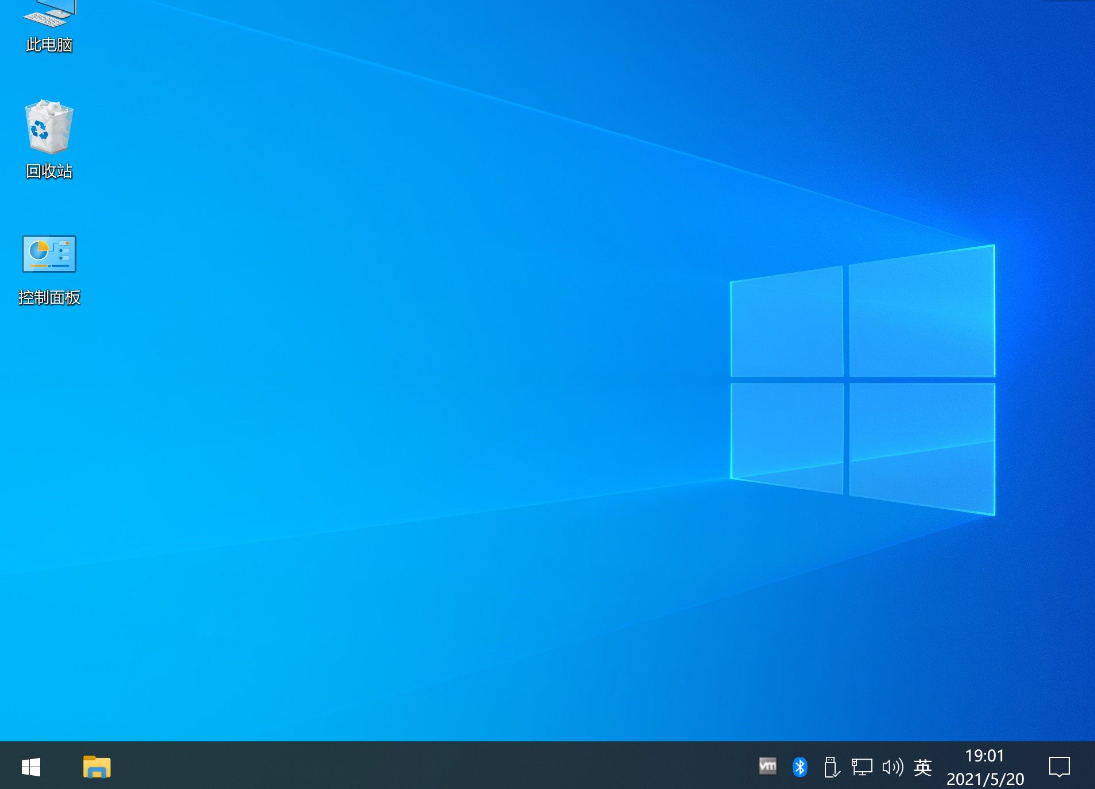The height and width of the screenshot is (789, 1095).
Task: Open the clock showing 19:01 2021/5/20
Action: (985, 767)
